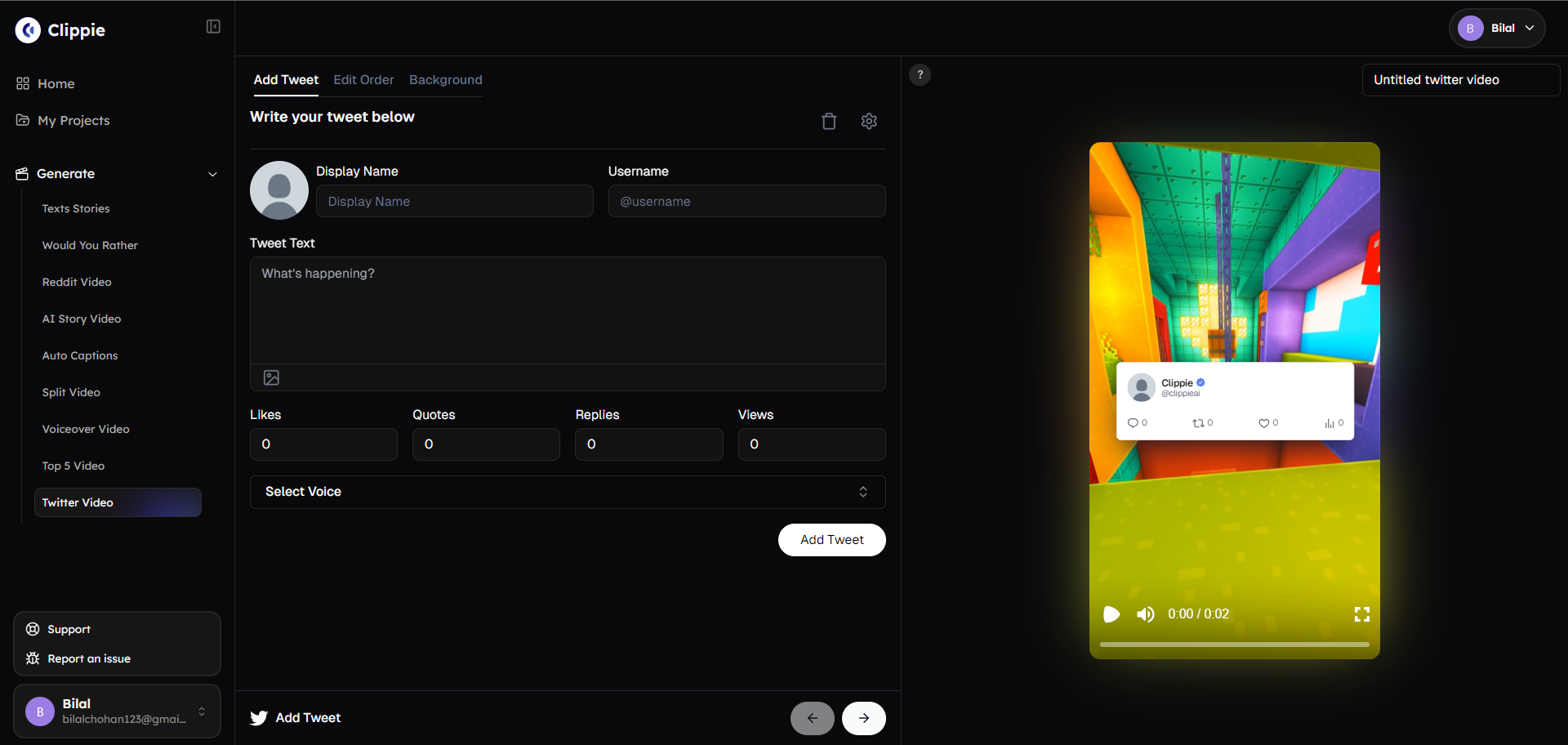Edit Untitled twitter video title

point(1461,80)
